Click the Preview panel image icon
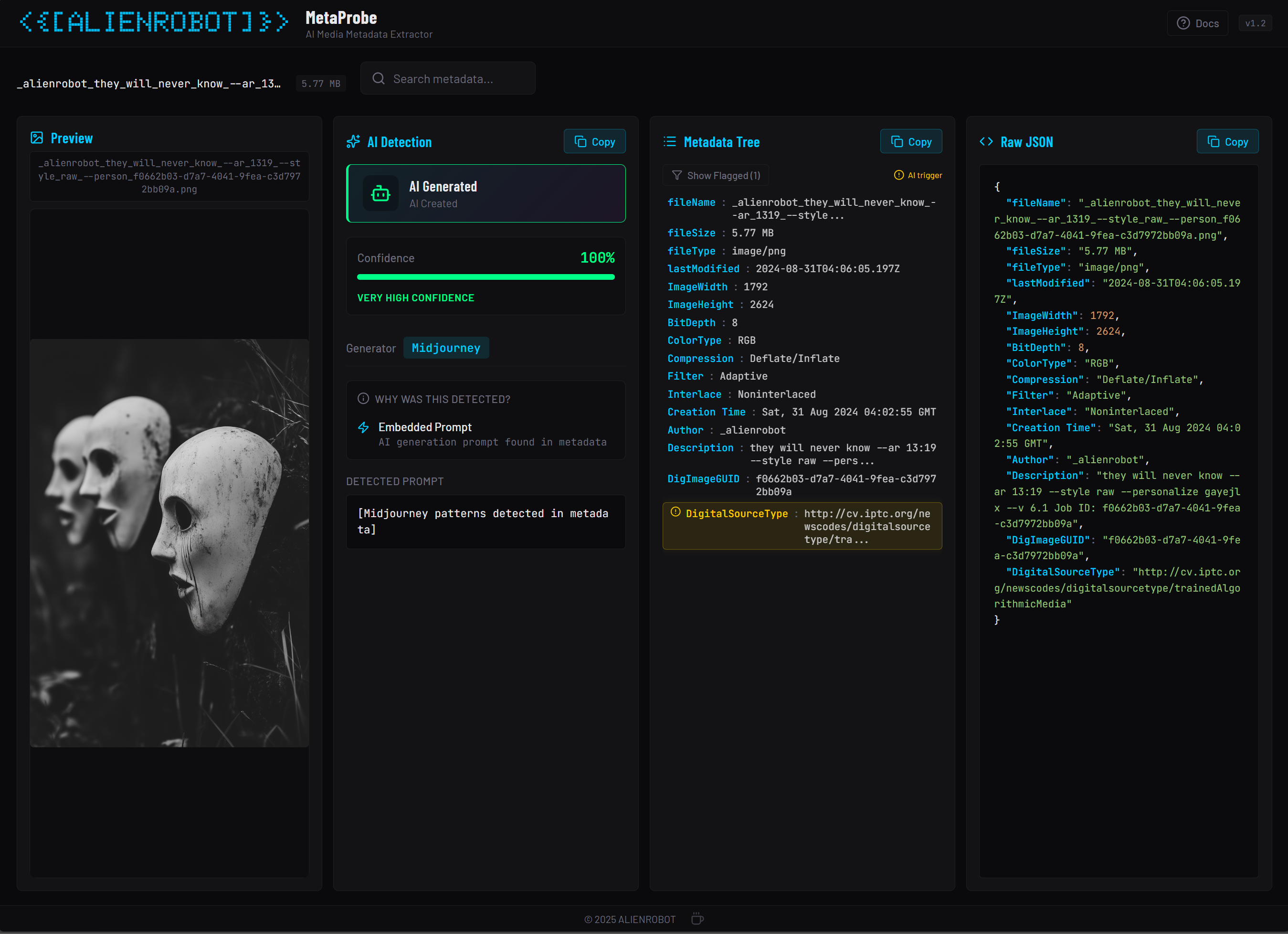Screen dimensions: 1288x934 tap(37, 138)
